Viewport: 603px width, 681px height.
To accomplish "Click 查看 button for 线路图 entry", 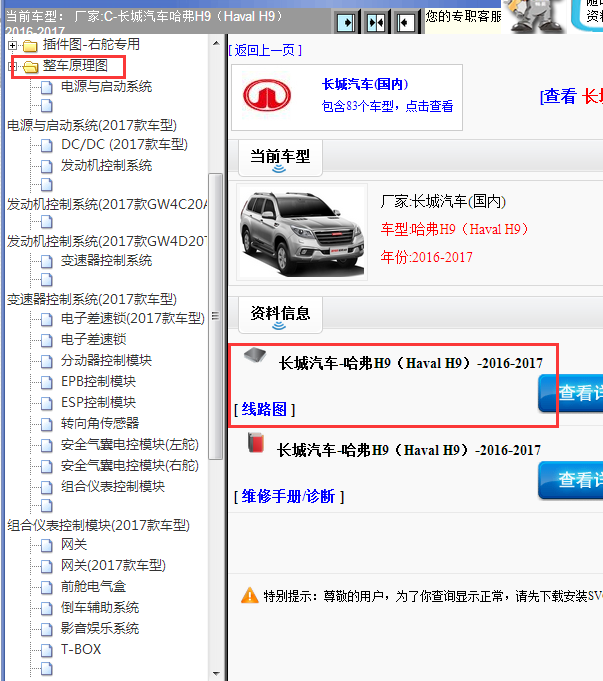I will [570, 393].
